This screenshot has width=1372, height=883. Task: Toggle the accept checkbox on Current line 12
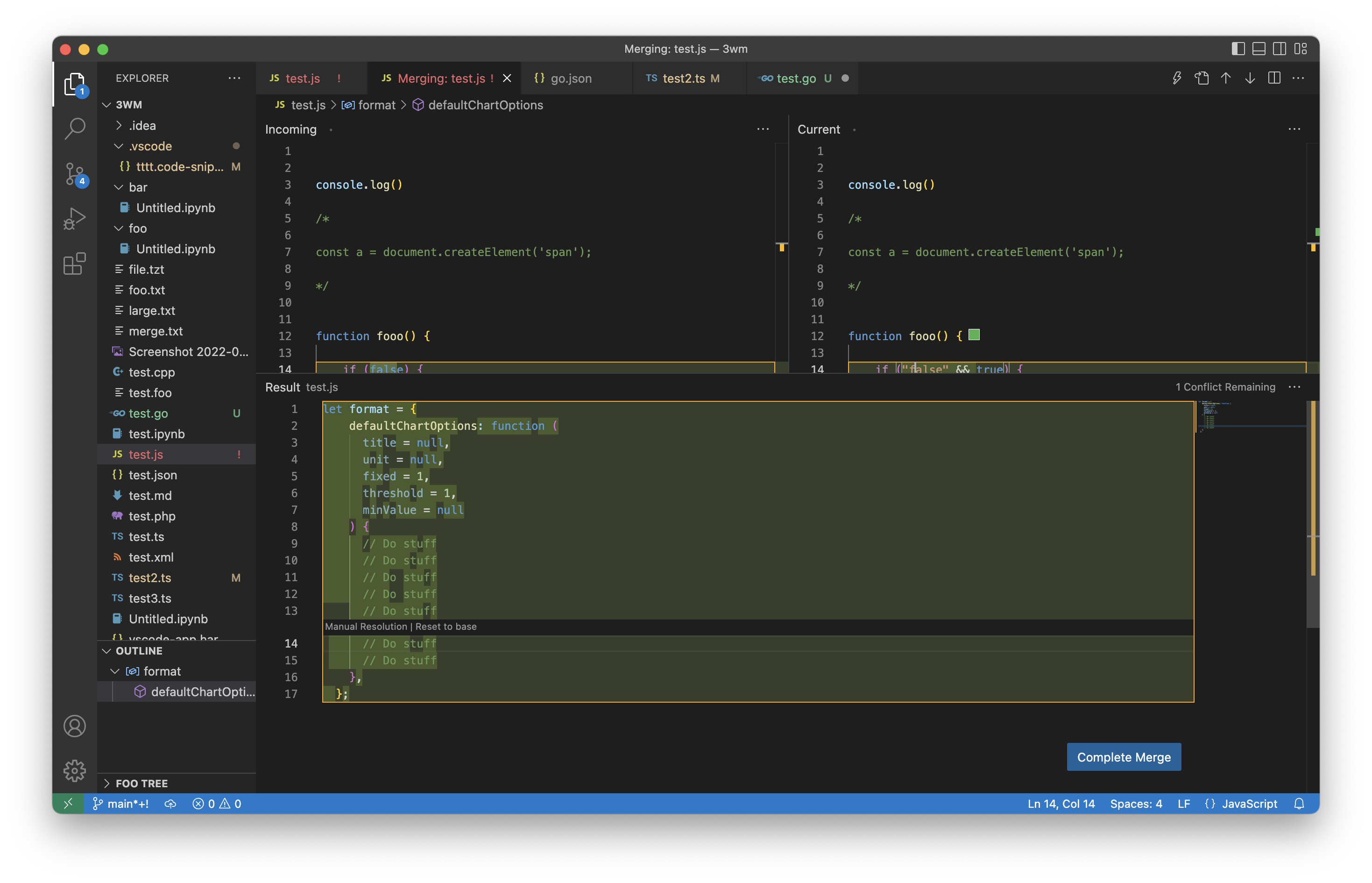coord(974,335)
